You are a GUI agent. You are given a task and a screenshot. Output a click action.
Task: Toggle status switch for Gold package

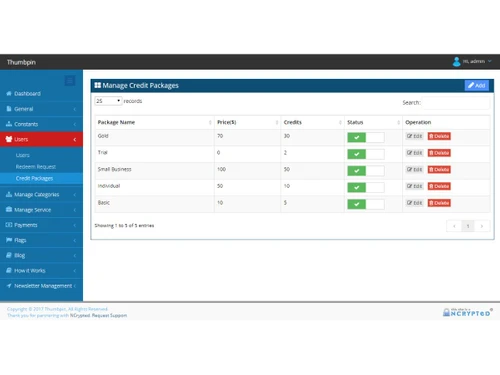pos(366,137)
